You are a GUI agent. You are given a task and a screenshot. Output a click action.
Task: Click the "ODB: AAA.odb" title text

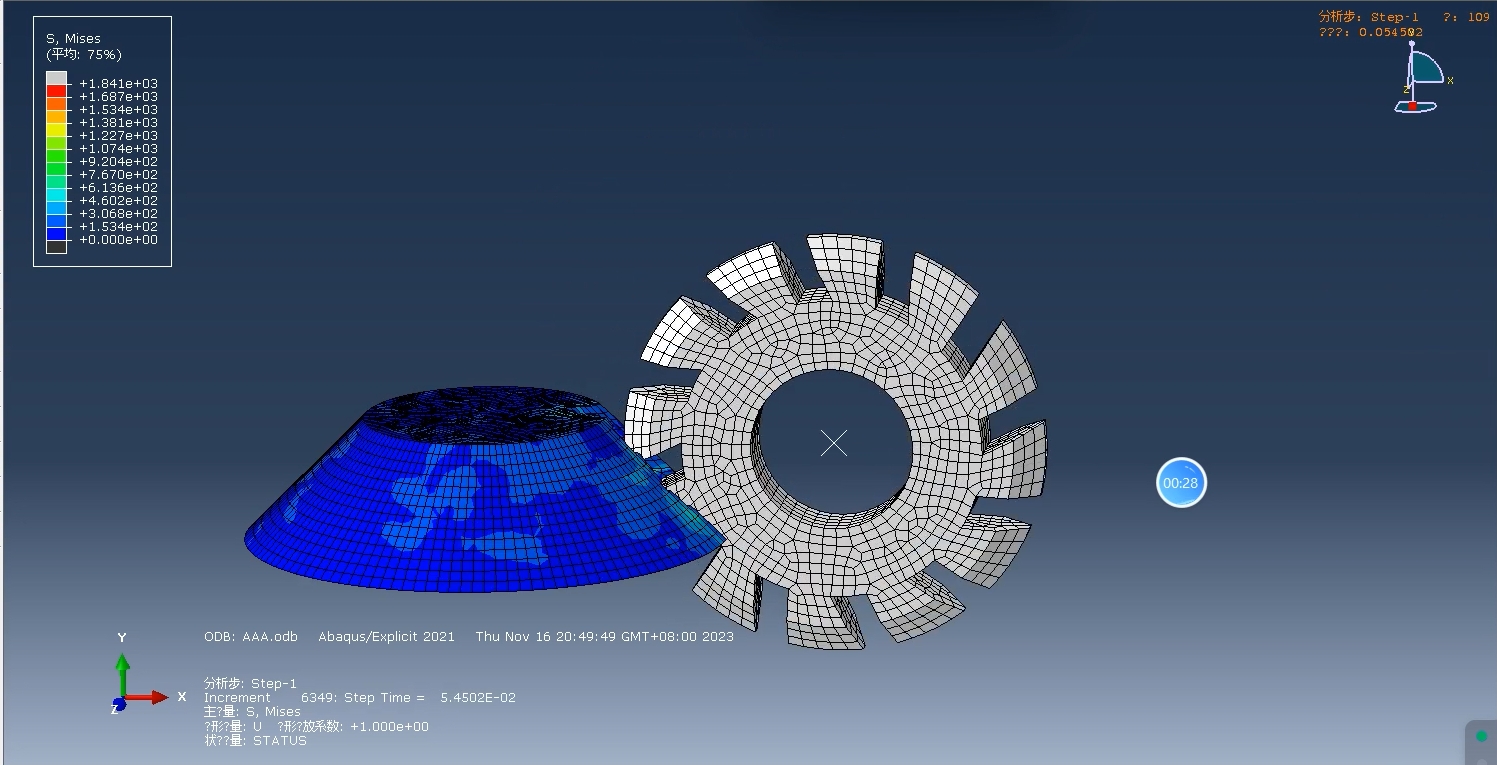pyautogui.click(x=251, y=636)
